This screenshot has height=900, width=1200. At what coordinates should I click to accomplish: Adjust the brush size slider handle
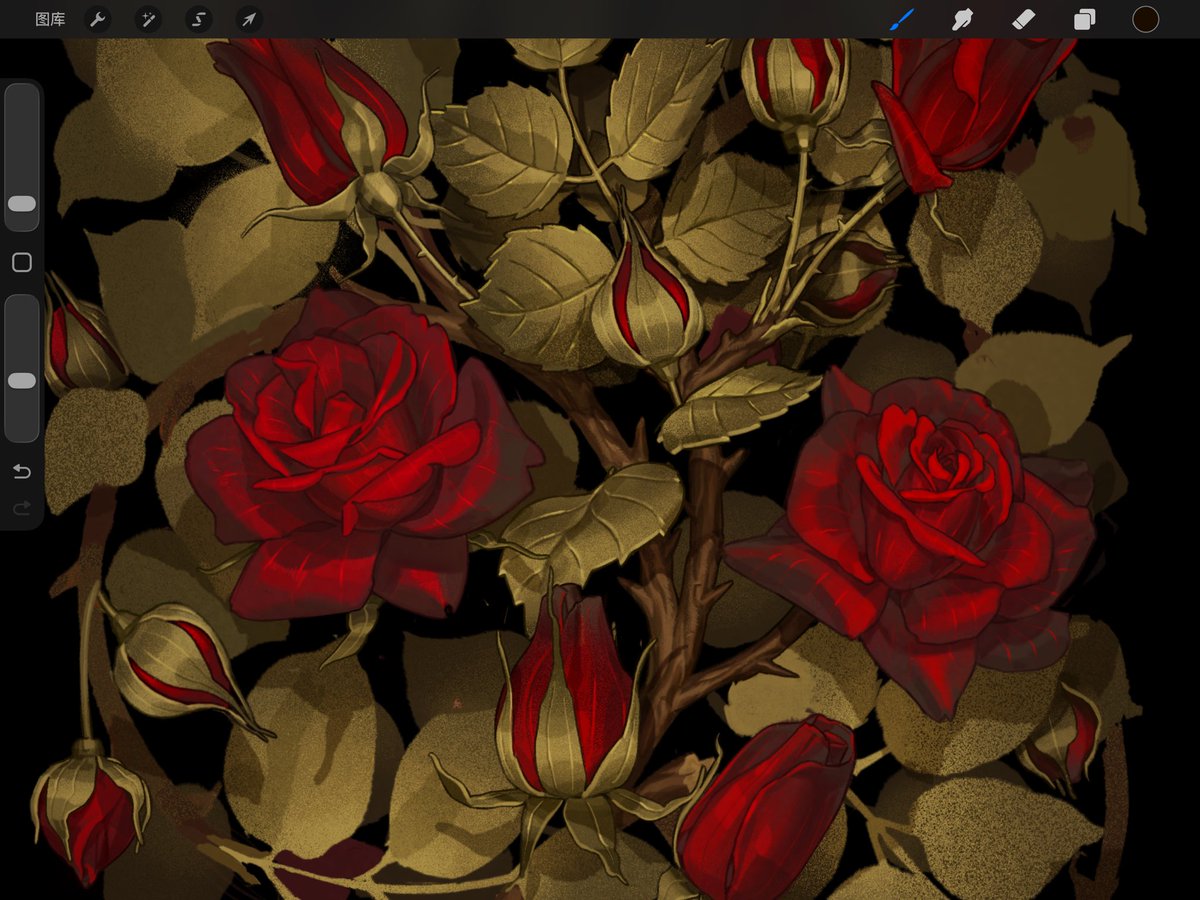point(22,204)
